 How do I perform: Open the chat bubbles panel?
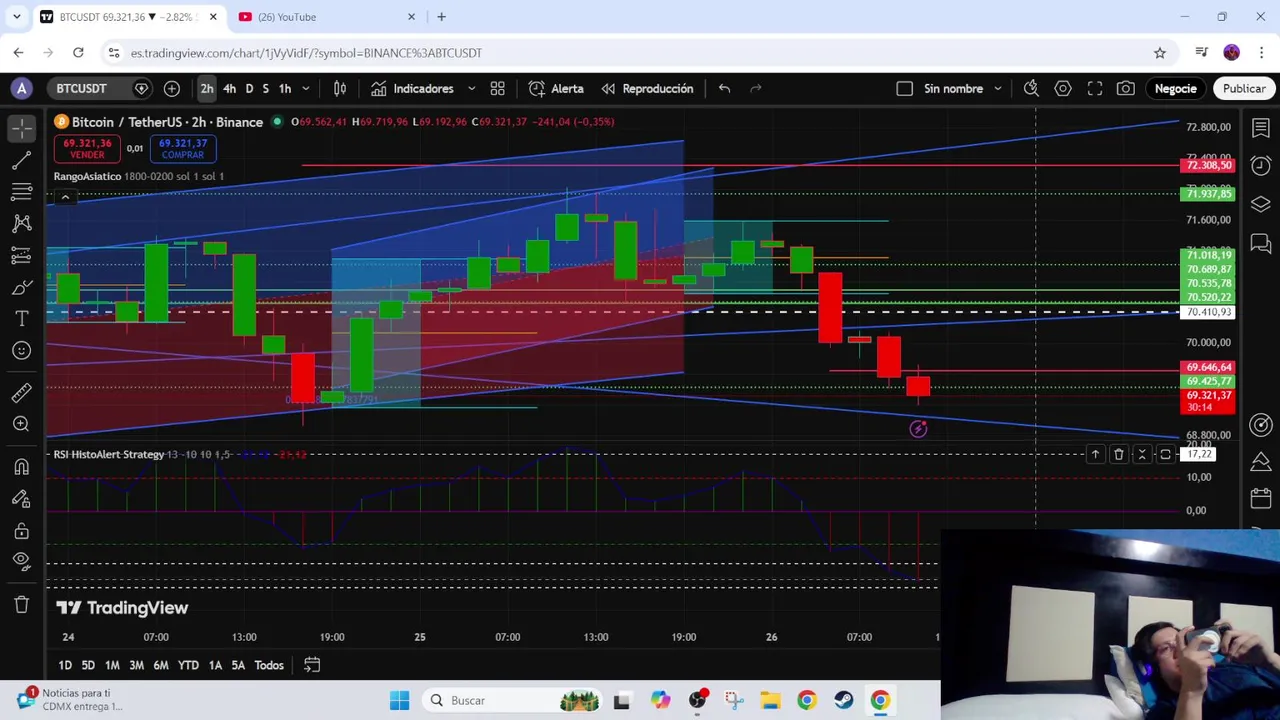(1261, 243)
